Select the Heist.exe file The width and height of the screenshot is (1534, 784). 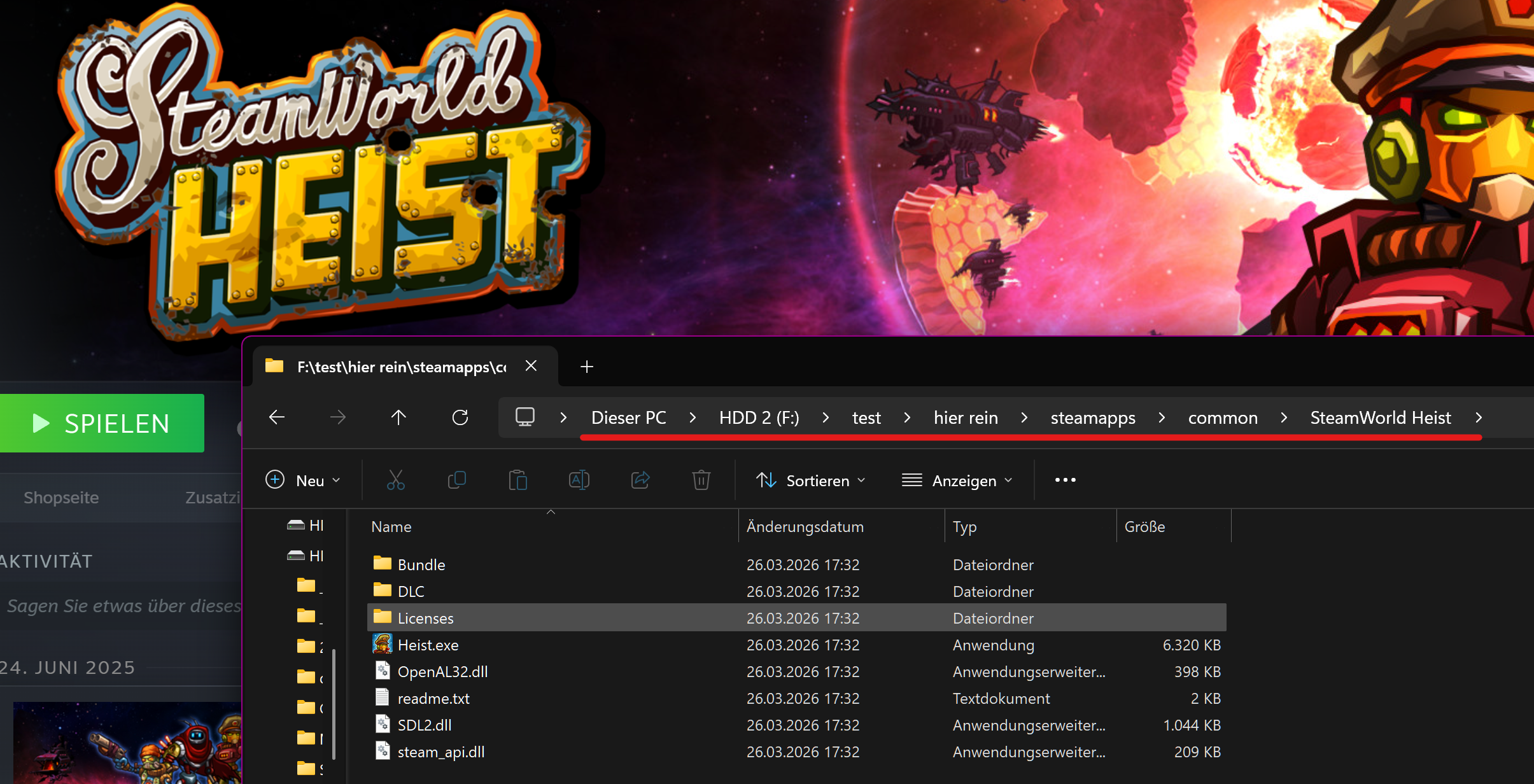click(x=428, y=645)
